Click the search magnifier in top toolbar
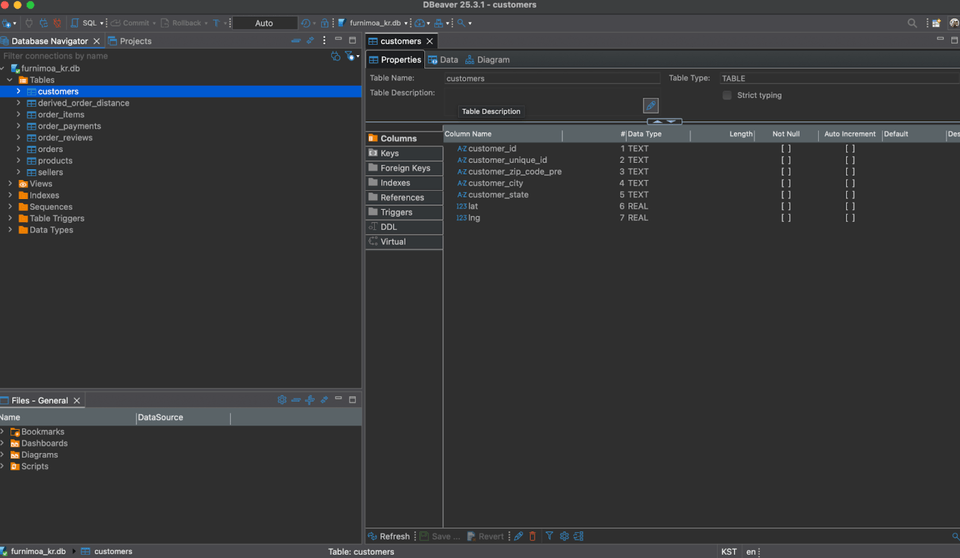This screenshot has width=960, height=558. click(x=912, y=22)
